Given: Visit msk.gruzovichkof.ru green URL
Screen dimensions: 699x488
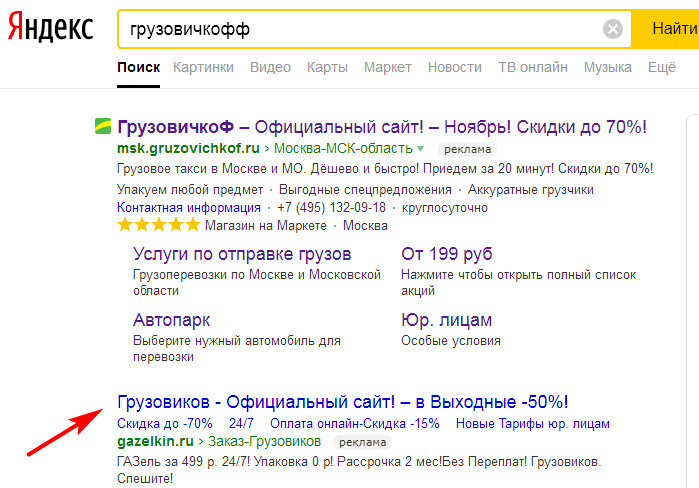Looking at the screenshot, I should (x=188, y=148).
